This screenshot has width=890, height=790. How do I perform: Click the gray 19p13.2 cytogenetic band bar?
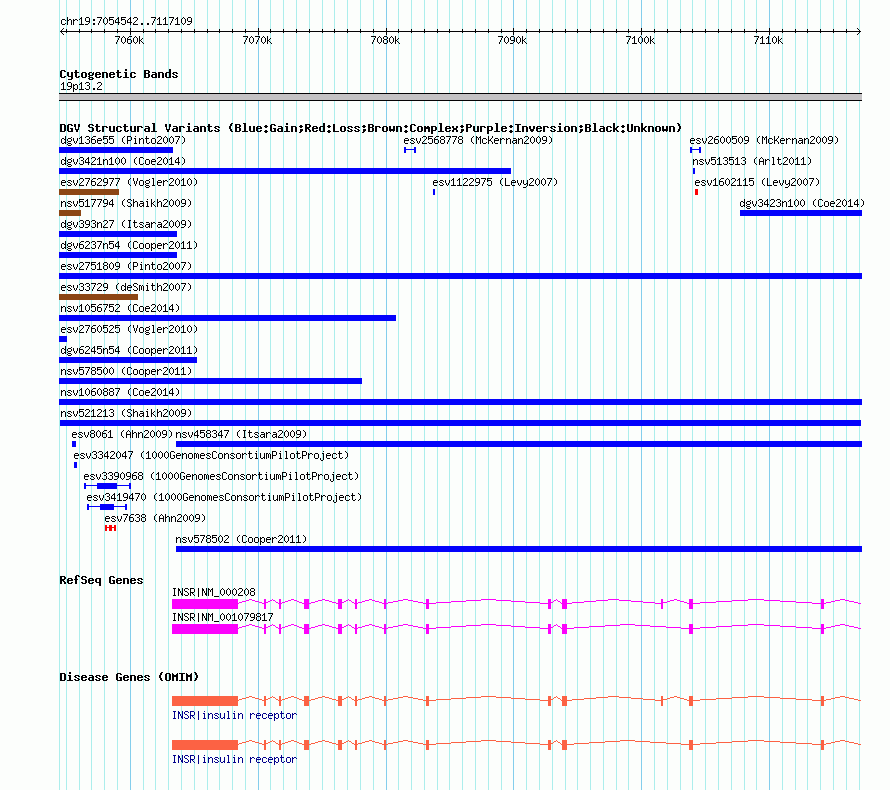[460, 97]
